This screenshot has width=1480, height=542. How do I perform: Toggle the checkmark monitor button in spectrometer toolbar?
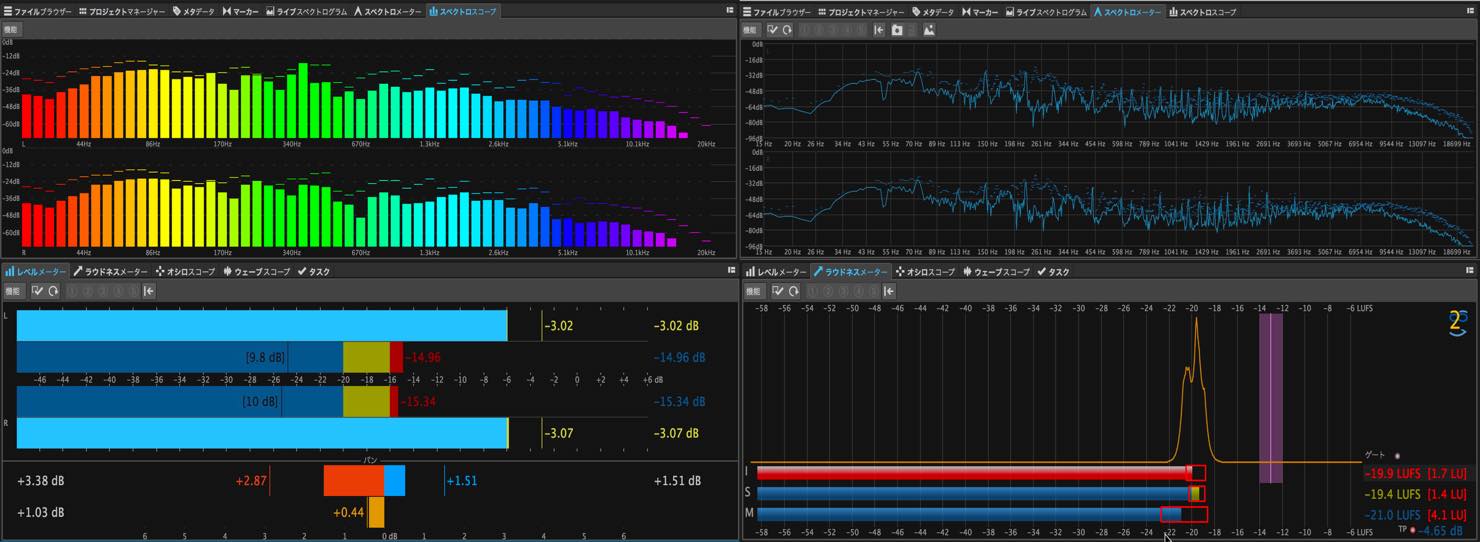click(x=773, y=30)
